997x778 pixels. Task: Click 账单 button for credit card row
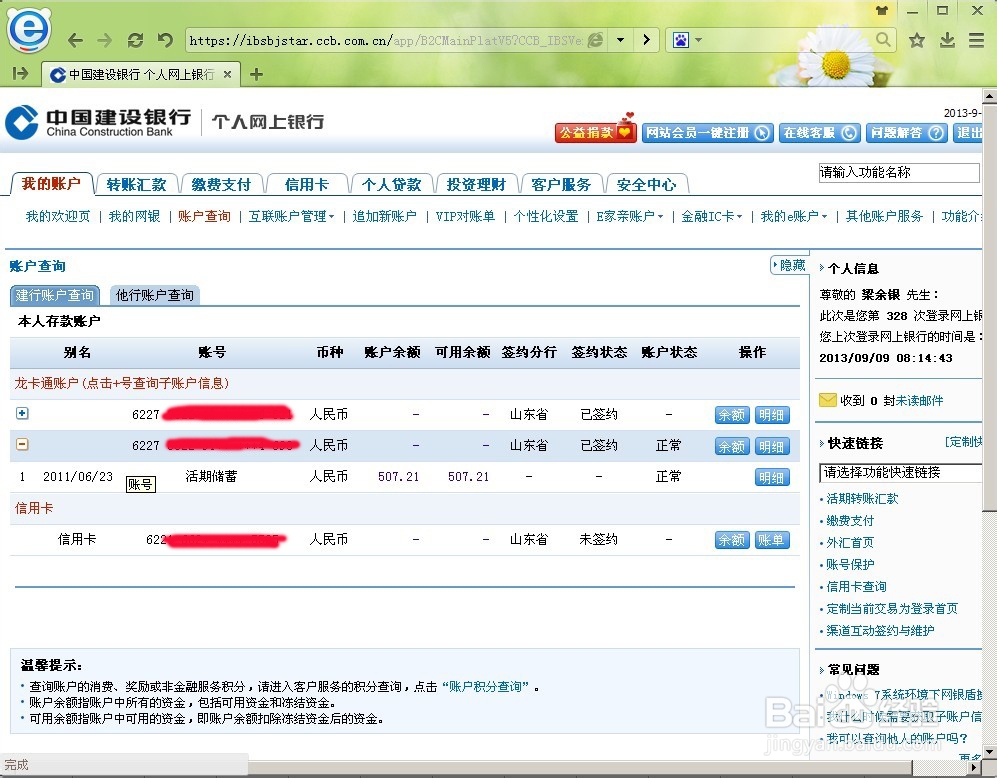click(x=772, y=540)
